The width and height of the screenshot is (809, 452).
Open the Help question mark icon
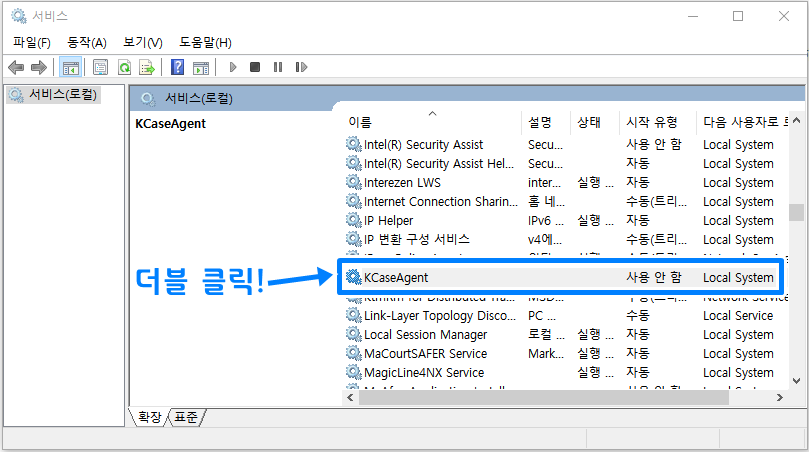177,67
